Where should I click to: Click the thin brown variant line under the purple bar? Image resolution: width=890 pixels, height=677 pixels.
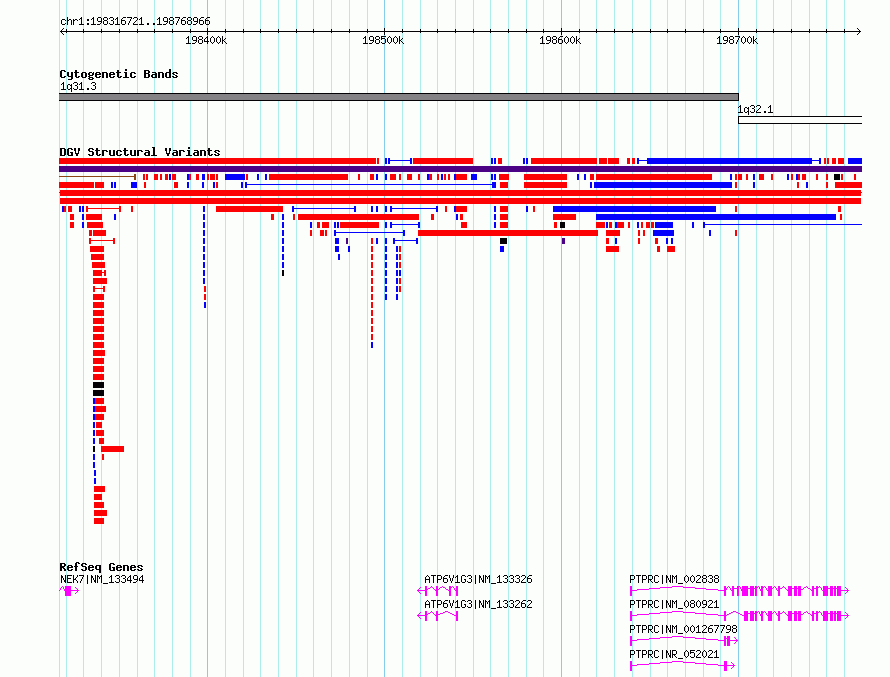pyautogui.click(x=97, y=177)
